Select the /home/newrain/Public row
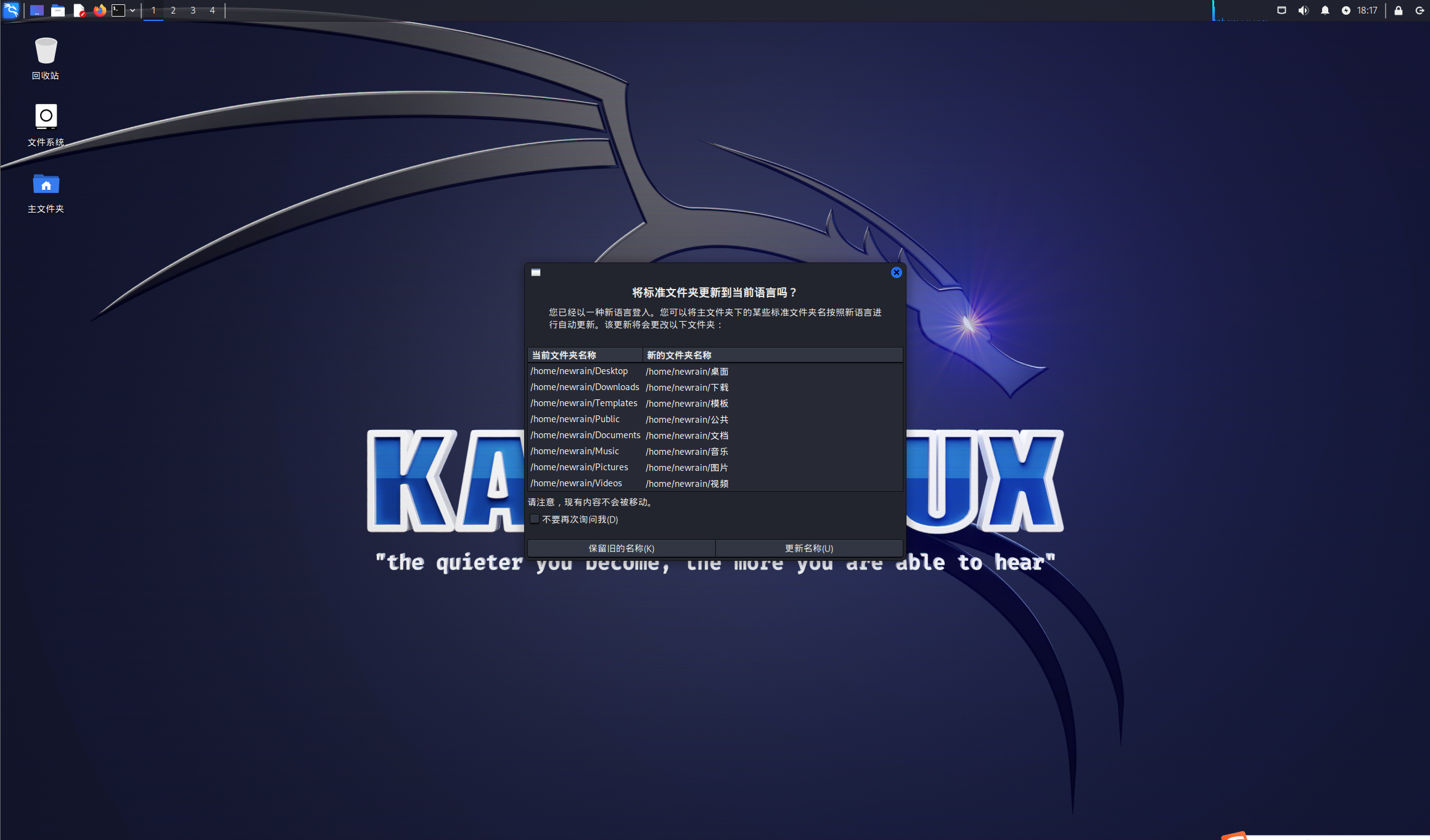Viewport: 1430px width, 840px height. coord(715,419)
